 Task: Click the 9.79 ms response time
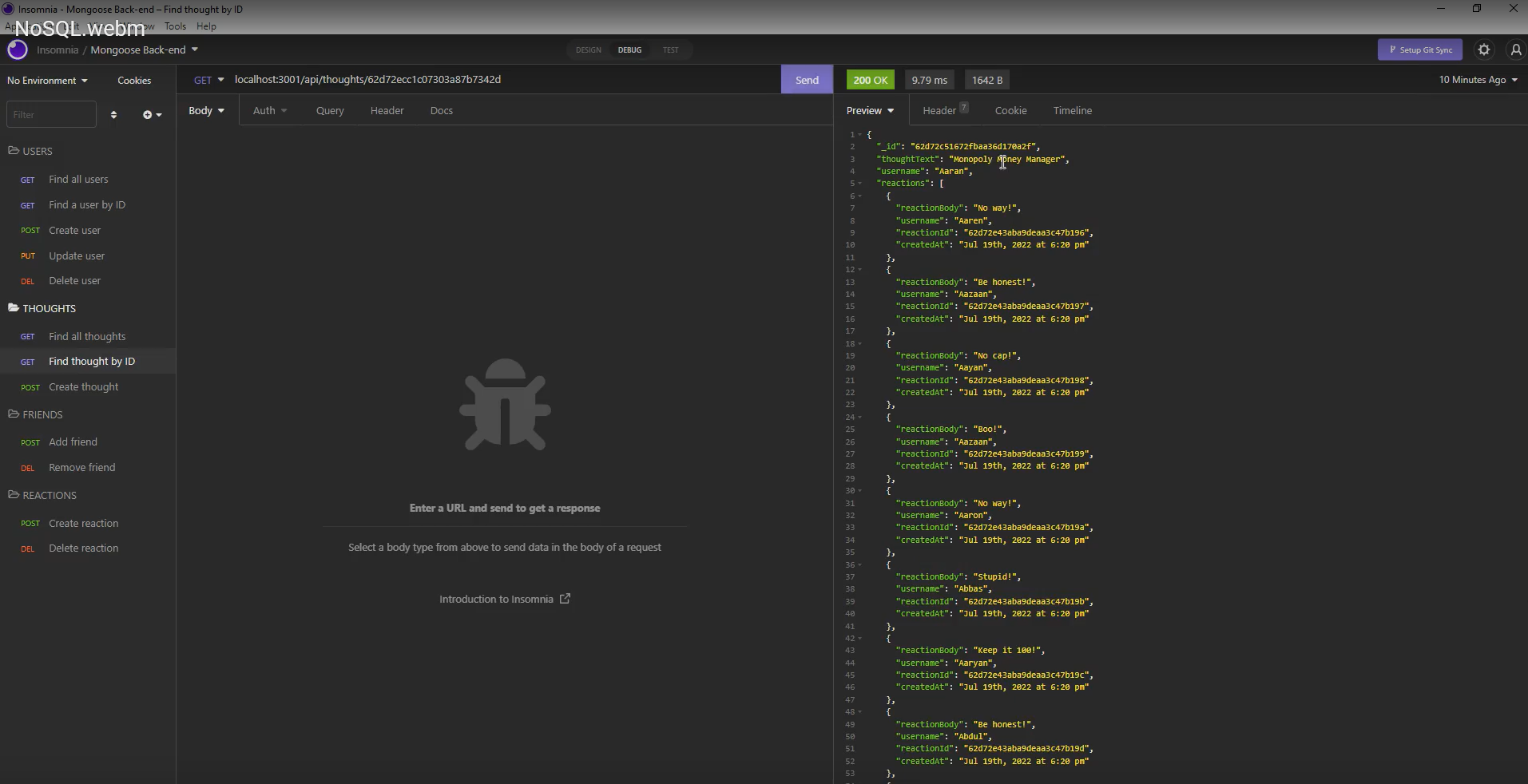pos(929,80)
